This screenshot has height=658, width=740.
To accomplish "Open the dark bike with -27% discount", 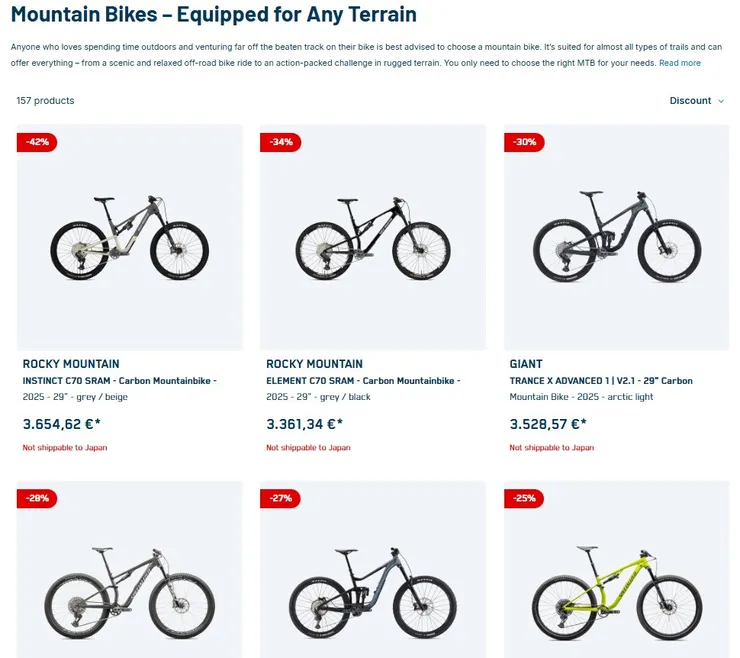I will [x=373, y=595].
